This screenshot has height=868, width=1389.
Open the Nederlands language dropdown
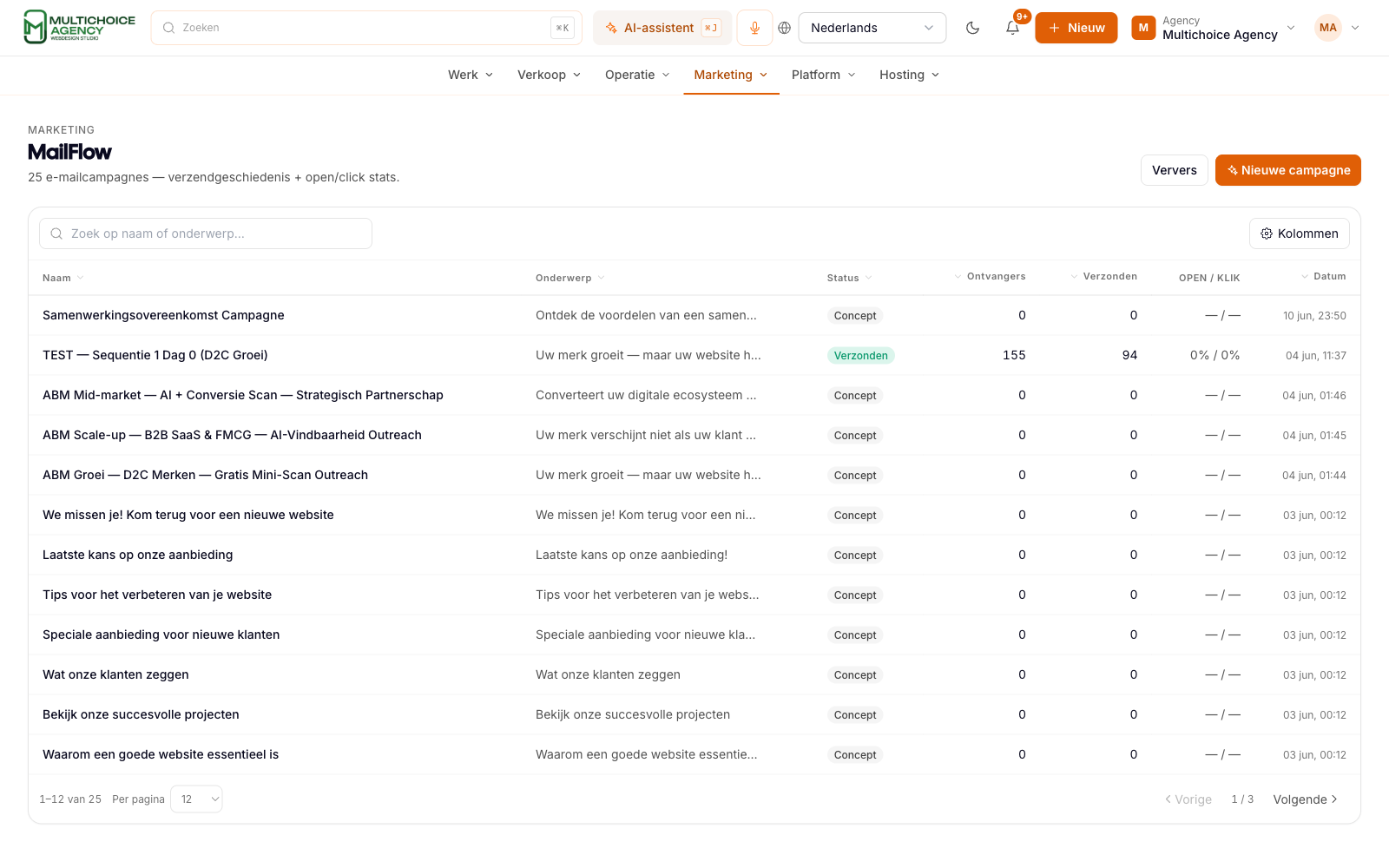pos(872,28)
